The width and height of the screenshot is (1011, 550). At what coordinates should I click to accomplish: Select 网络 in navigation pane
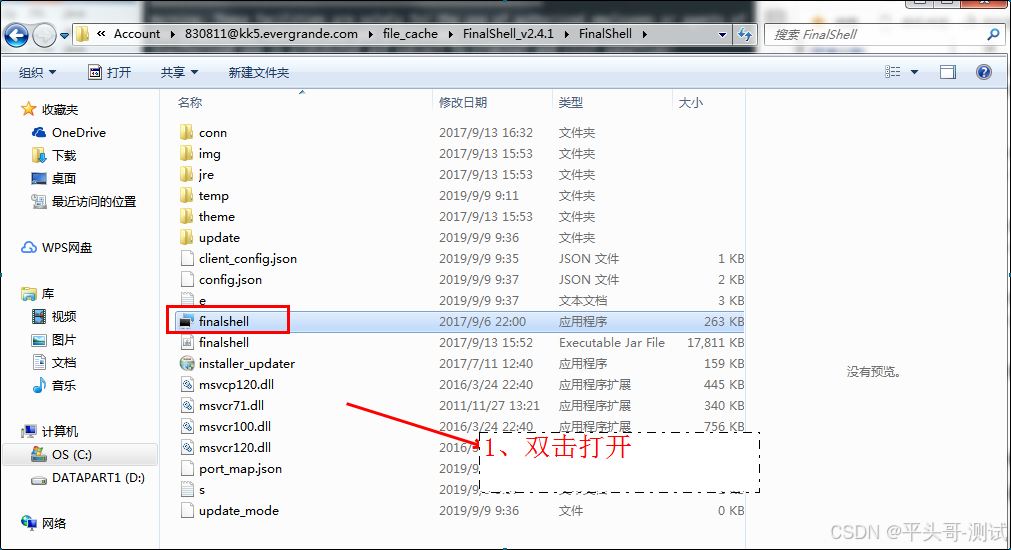(44, 524)
